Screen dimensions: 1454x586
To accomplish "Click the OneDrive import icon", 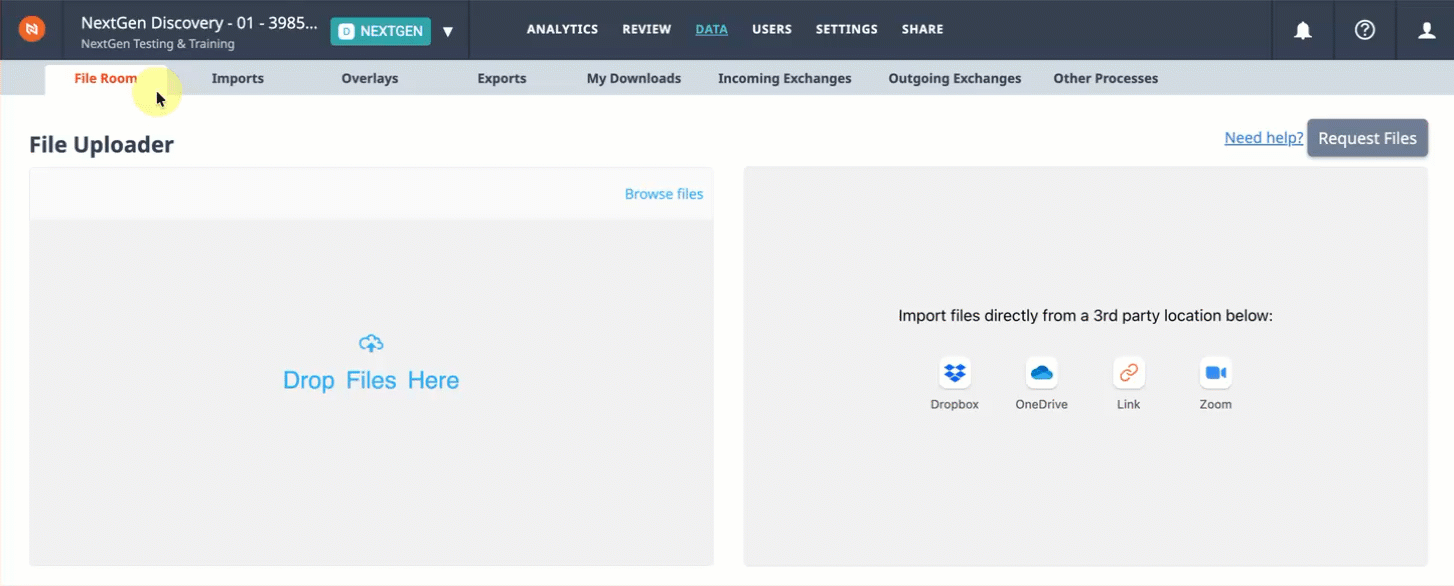I will pyautogui.click(x=1042, y=373).
